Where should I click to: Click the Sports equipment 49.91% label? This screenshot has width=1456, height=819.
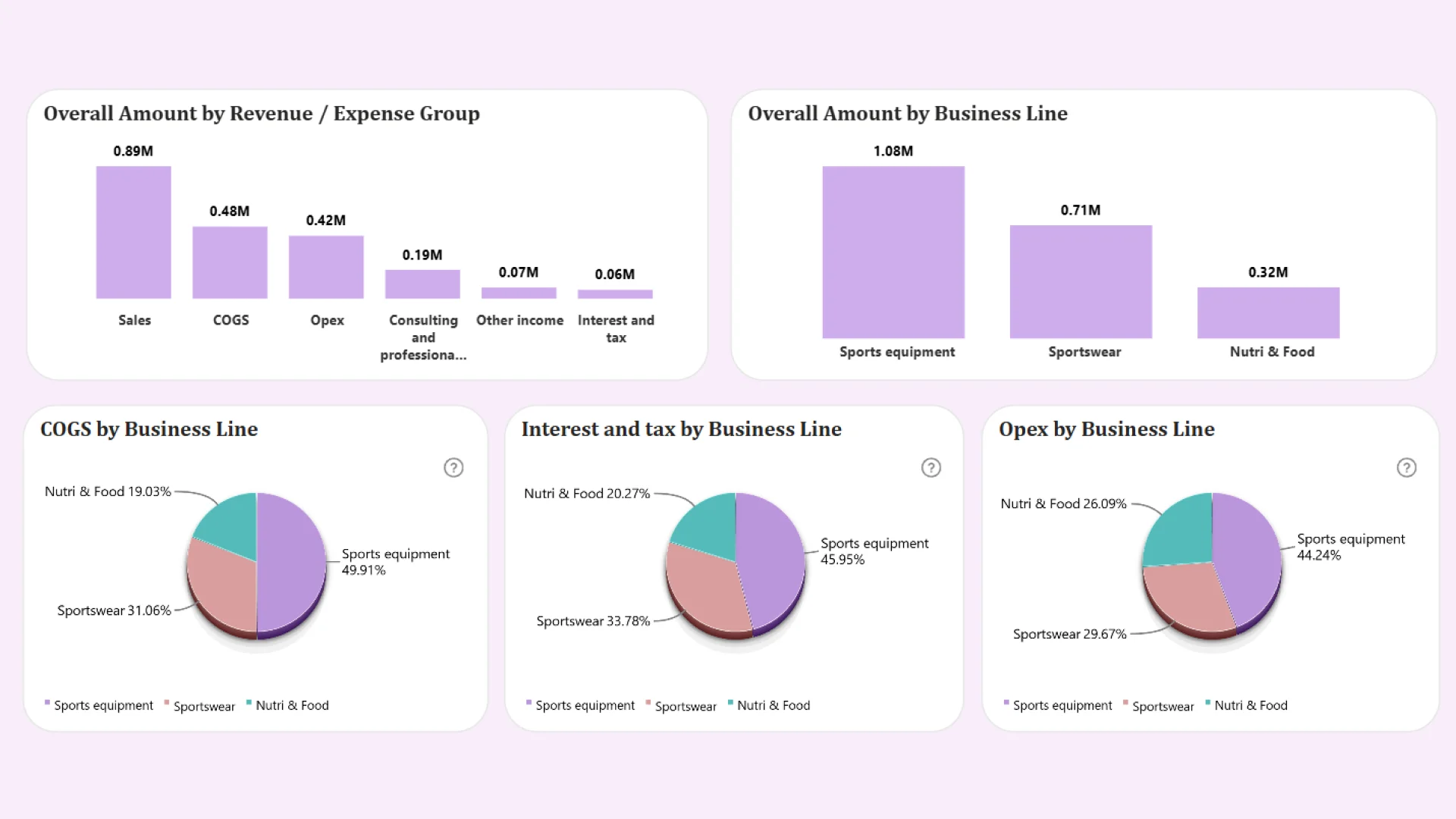coord(396,562)
